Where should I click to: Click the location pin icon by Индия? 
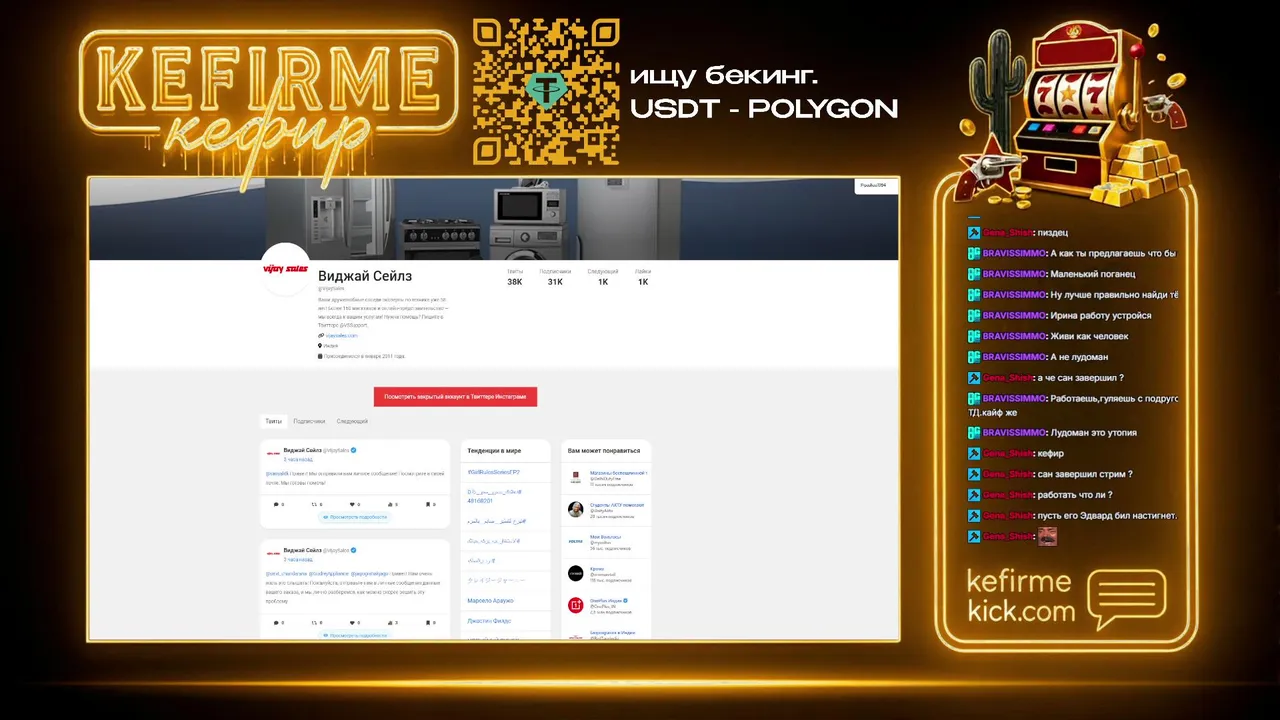(320, 345)
